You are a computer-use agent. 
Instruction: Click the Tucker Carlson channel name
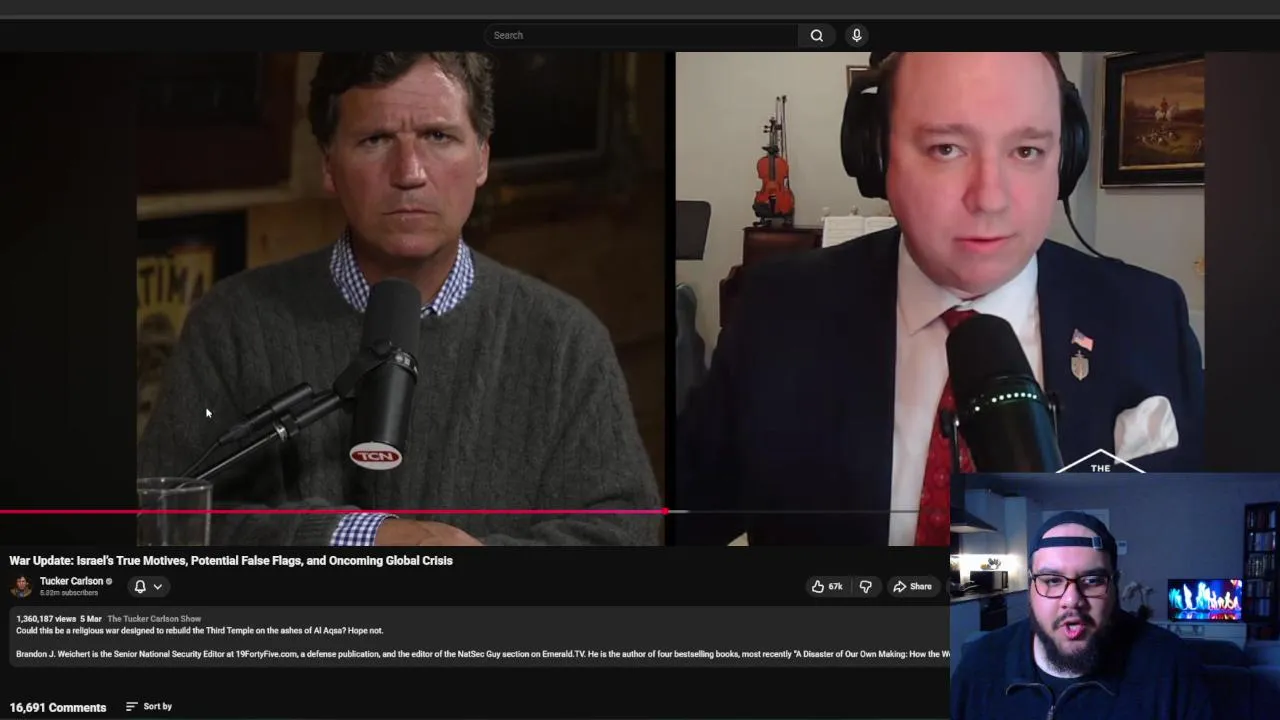pos(71,581)
